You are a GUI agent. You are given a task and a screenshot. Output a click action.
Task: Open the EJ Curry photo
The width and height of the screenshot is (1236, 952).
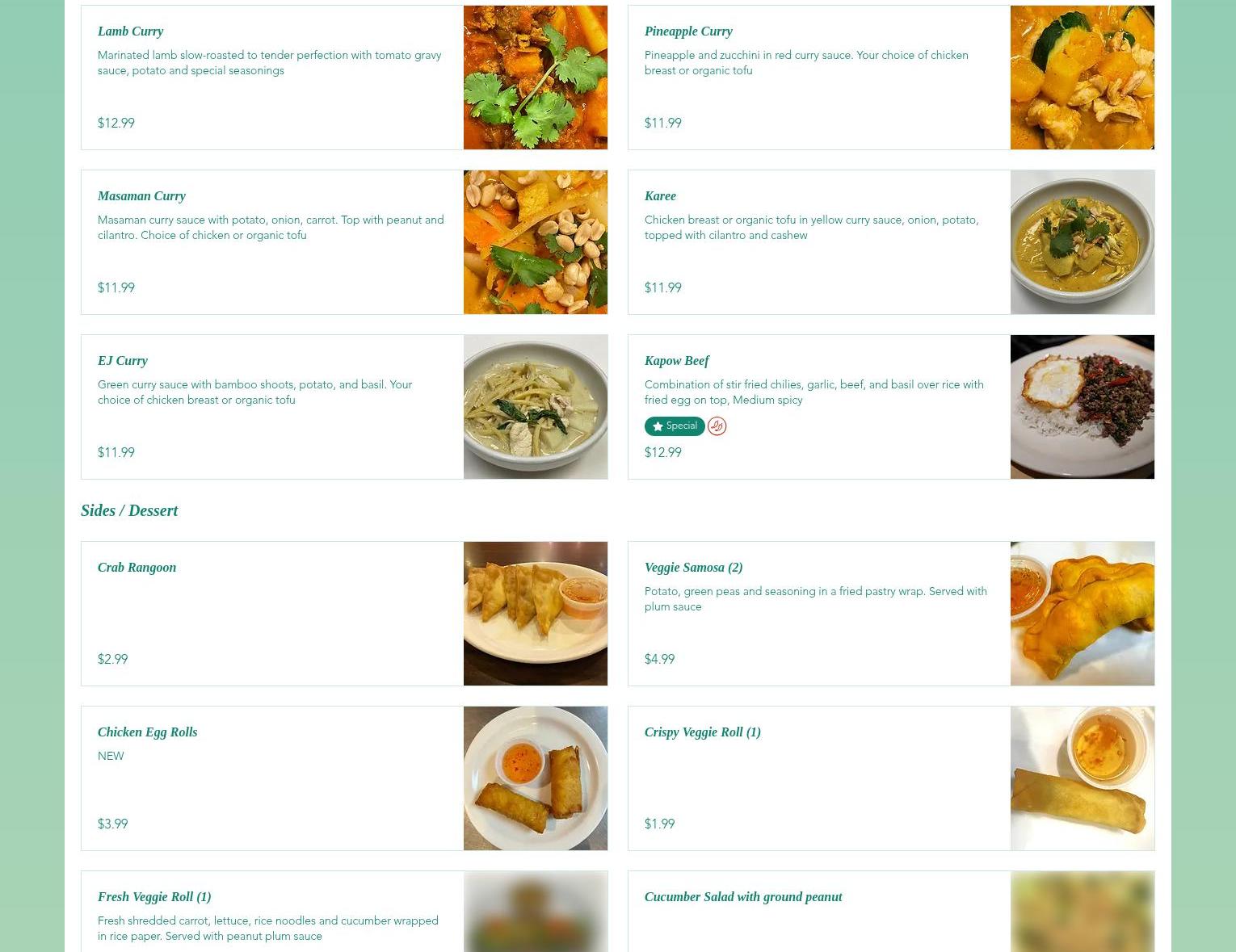click(x=536, y=407)
